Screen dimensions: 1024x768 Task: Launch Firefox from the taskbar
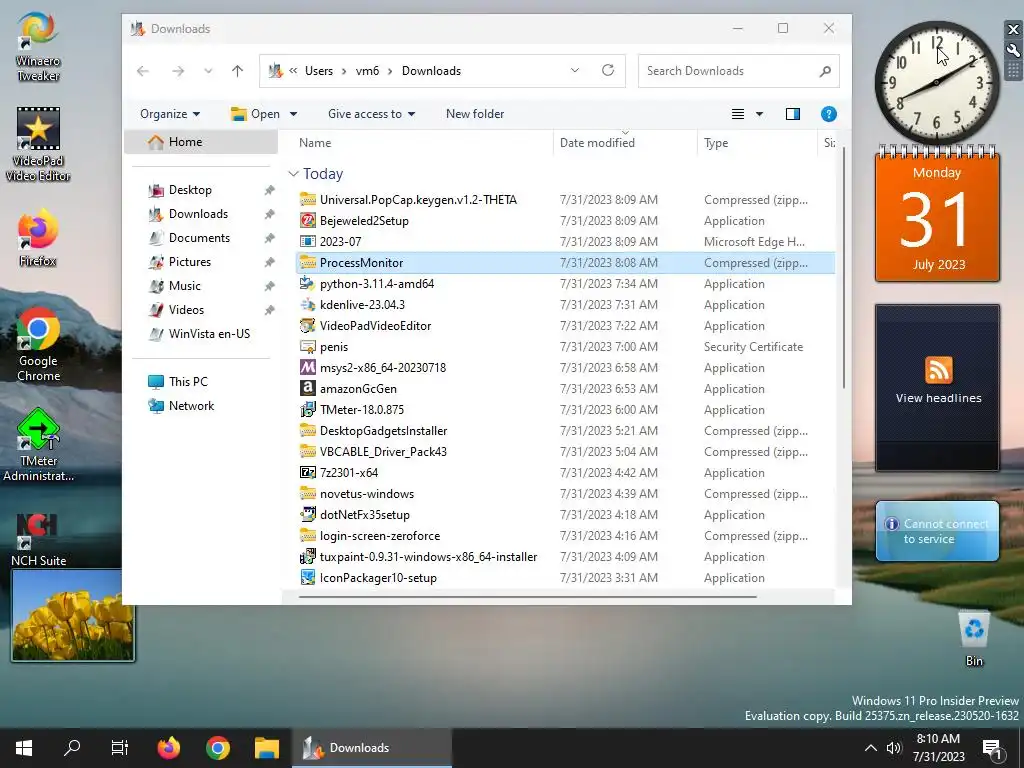[169, 748]
